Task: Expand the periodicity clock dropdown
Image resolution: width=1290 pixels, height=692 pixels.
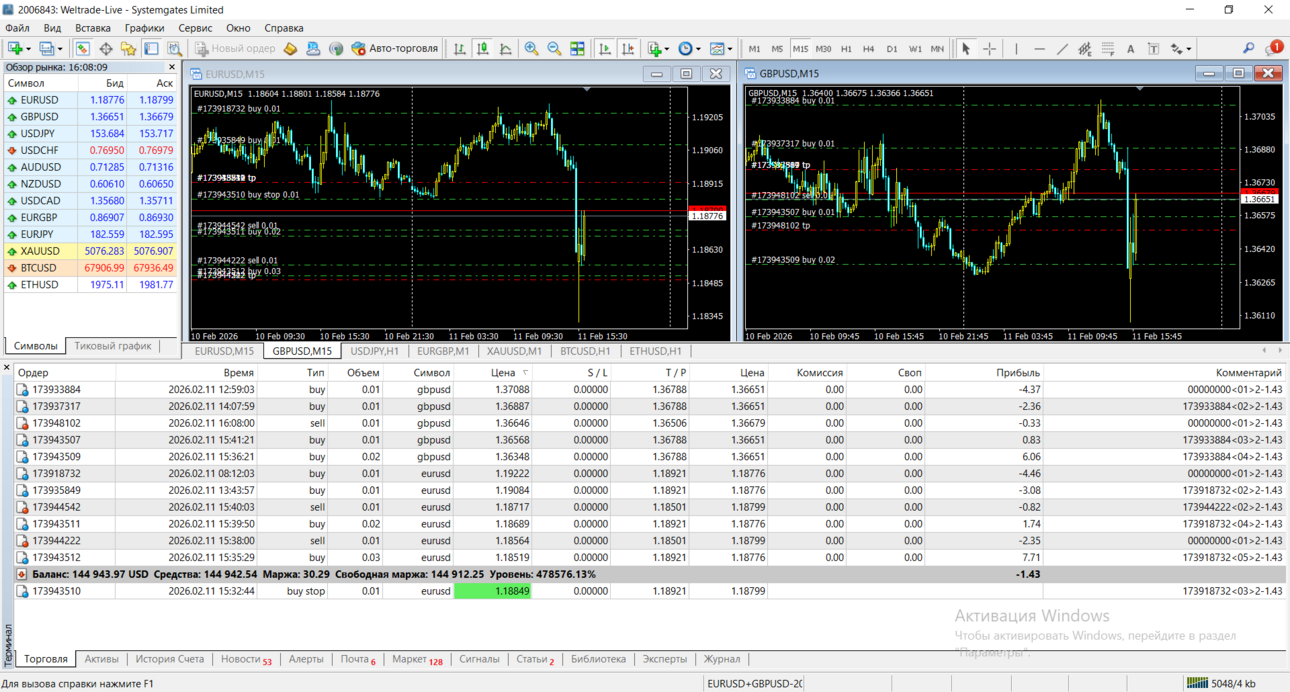Action: (x=698, y=48)
